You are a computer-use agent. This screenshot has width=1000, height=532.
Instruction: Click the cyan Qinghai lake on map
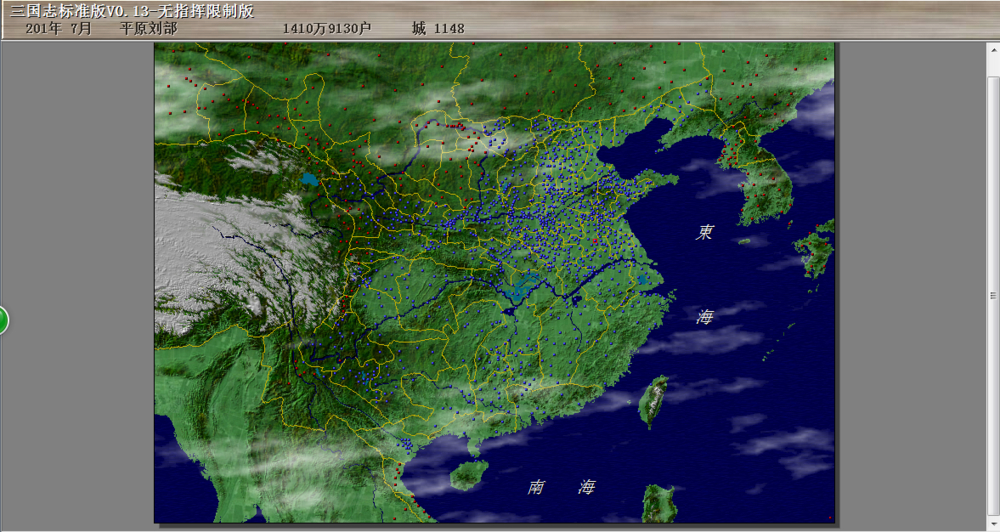pos(309,180)
